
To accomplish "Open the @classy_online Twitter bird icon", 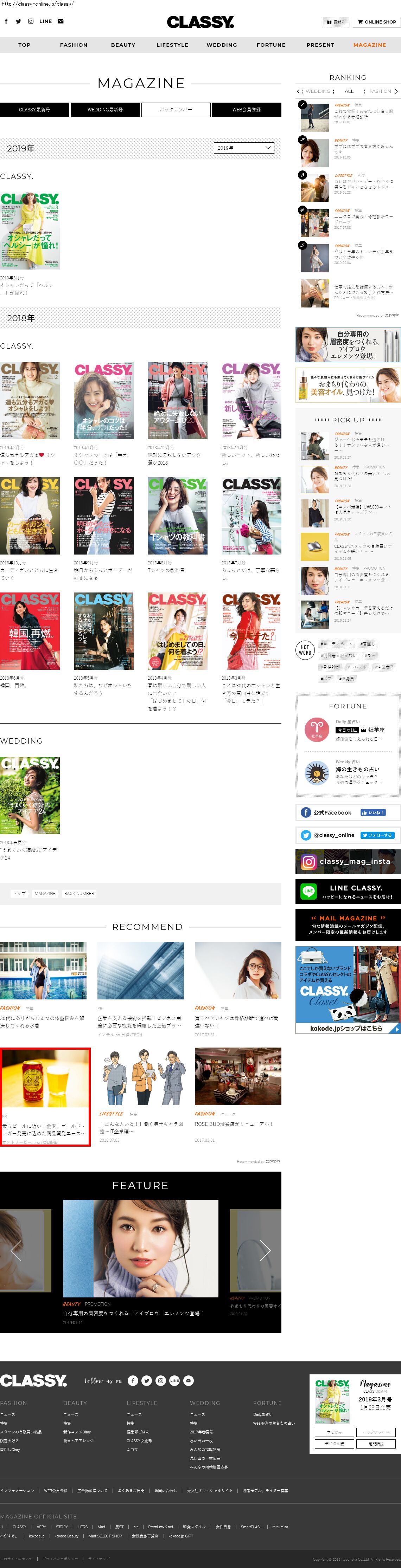I will coord(306,835).
